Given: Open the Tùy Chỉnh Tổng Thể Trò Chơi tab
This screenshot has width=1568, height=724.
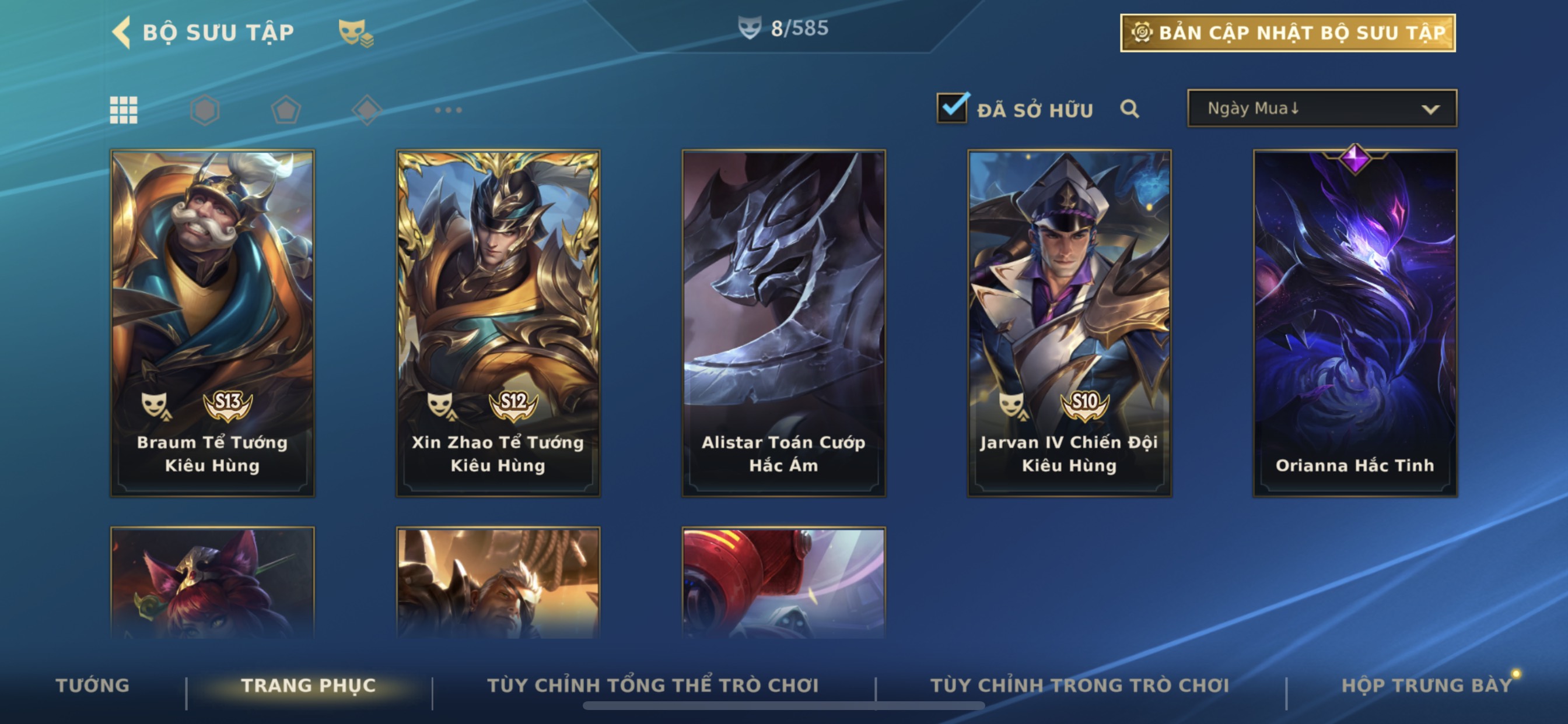Looking at the screenshot, I should [653, 685].
